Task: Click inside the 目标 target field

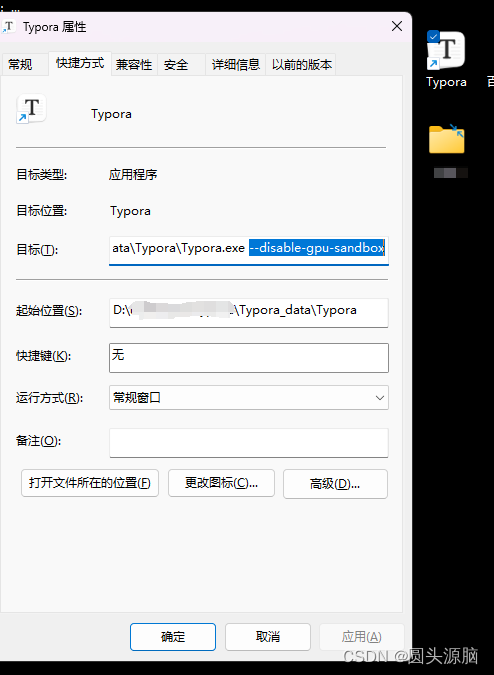Action: click(249, 250)
